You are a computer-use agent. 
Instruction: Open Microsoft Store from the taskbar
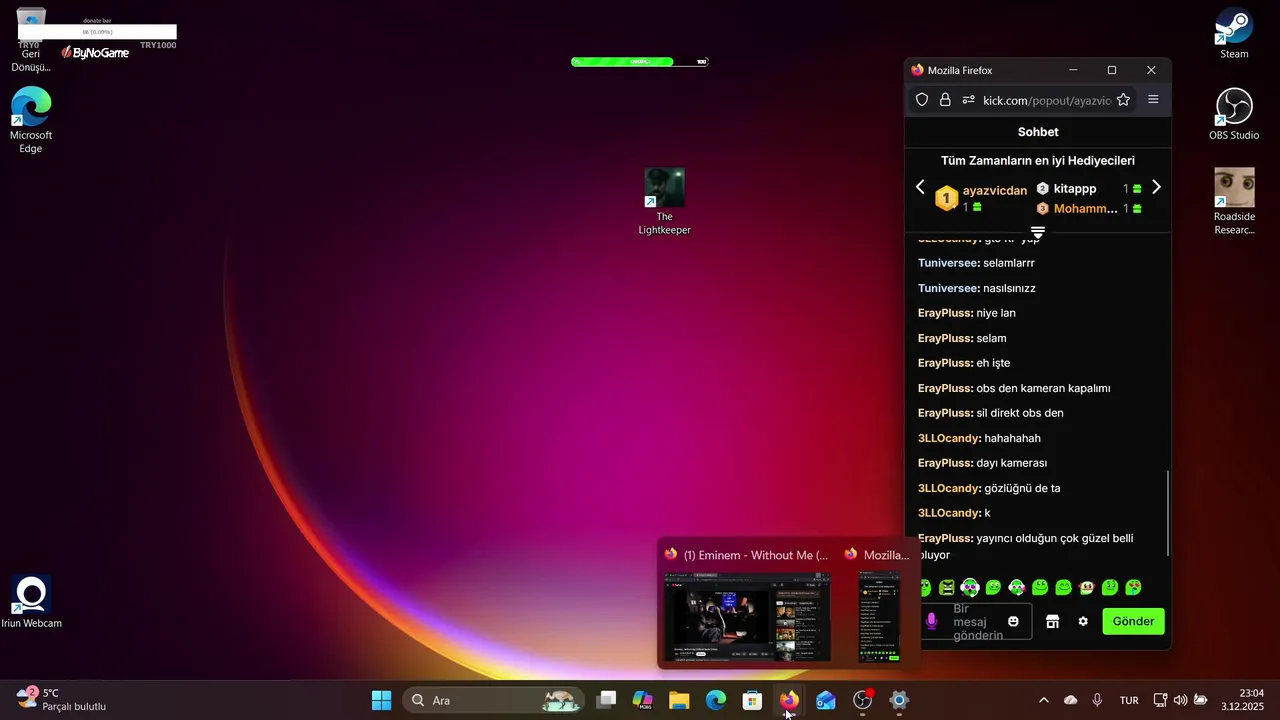tap(753, 700)
